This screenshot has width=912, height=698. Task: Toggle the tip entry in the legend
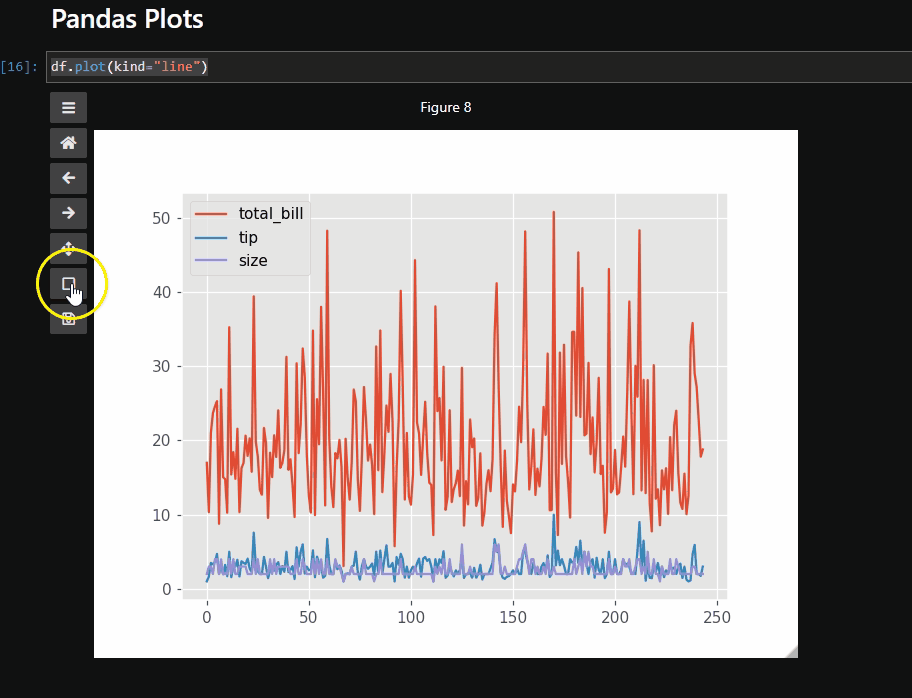[248, 237]
